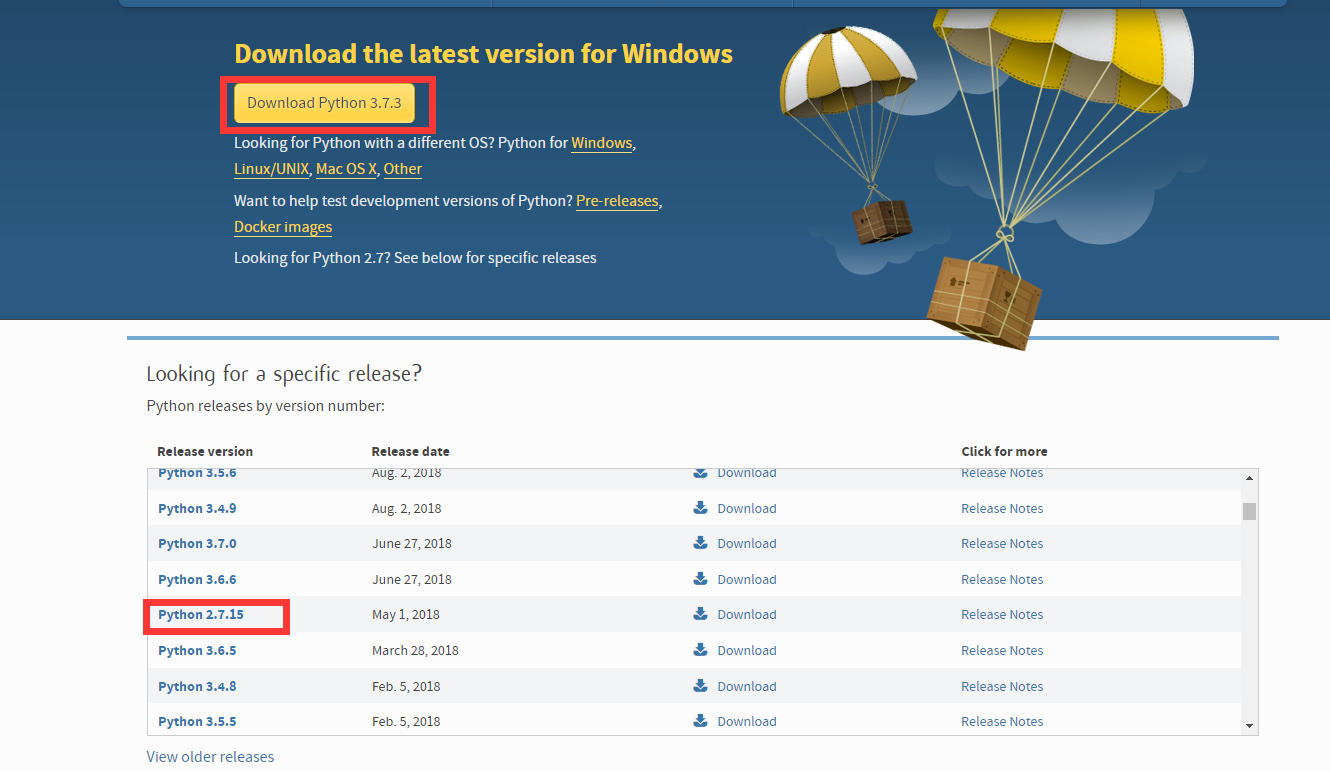Click the 'Looking for a specific release?' heading

(284, 374)
